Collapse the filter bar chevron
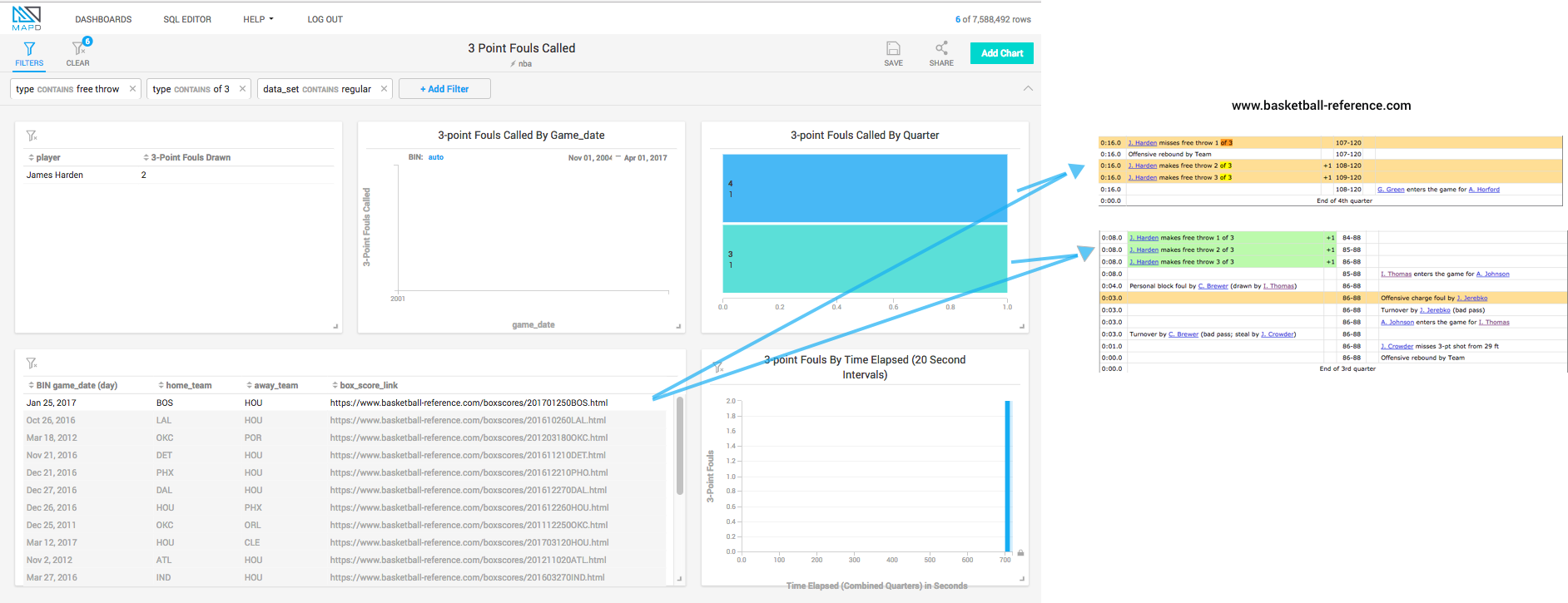Image resolution: width=1568 pixels, height=603 pixels. tap(1028, 88)
